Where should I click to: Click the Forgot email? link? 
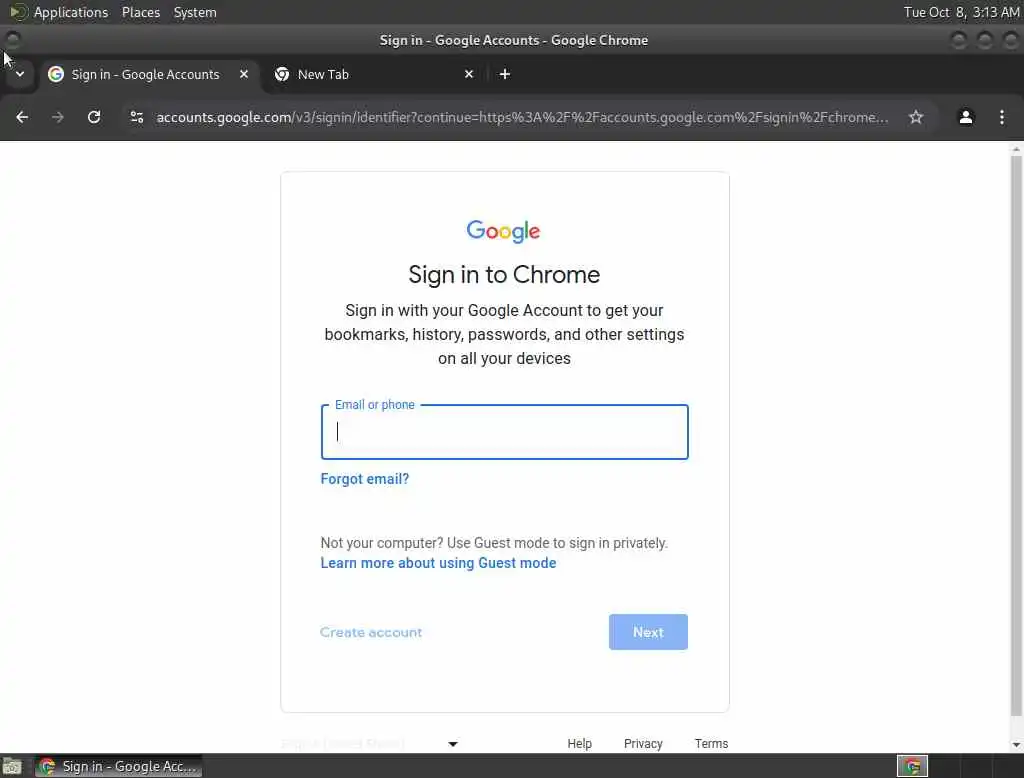pos(364,479)
